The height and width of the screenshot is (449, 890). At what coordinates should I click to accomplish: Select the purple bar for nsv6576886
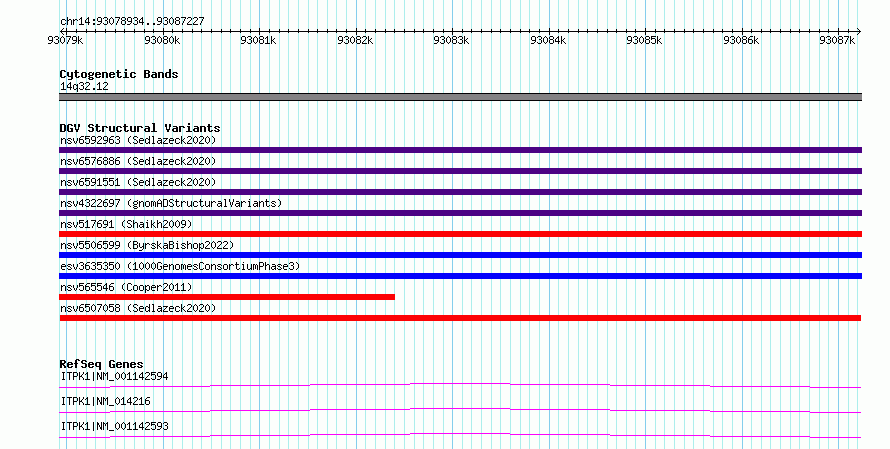pos(460,171)
